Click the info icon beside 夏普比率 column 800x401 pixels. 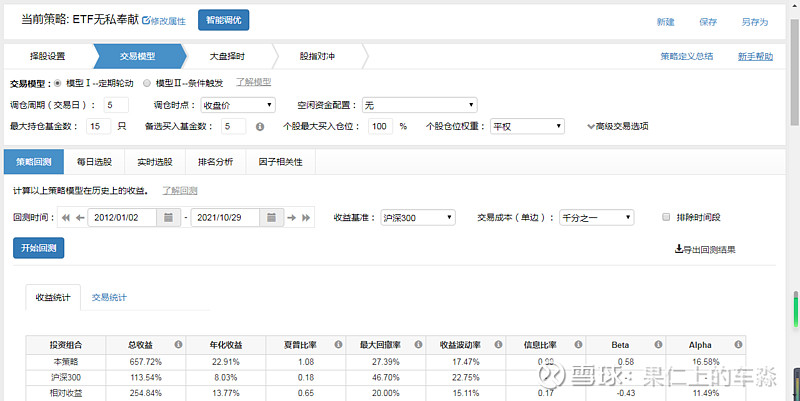(x=338, y=345)
